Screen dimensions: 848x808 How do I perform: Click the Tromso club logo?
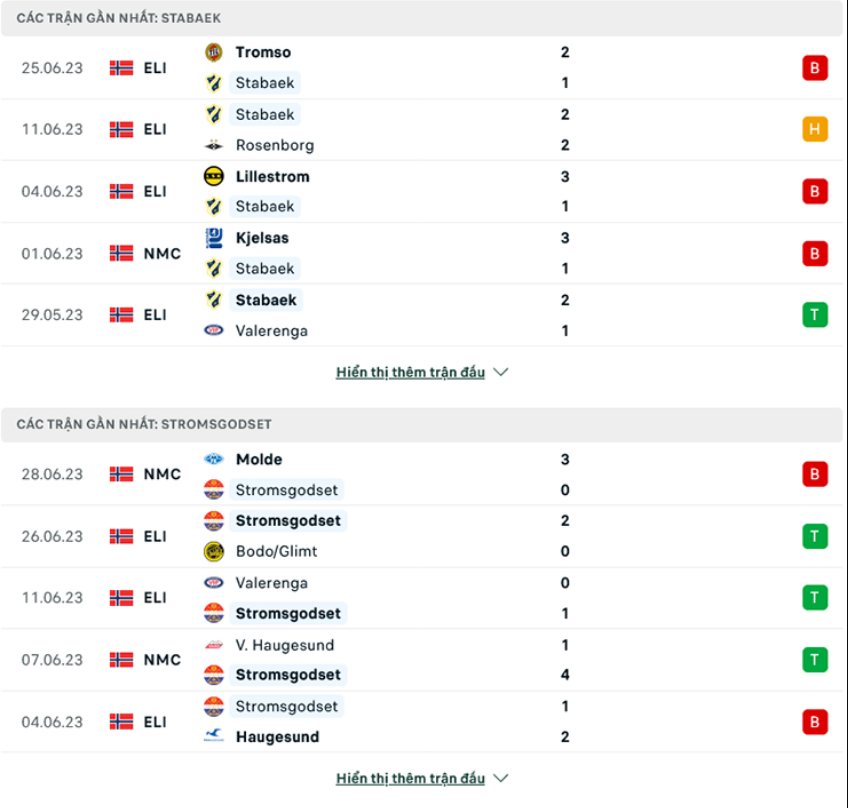213,52
